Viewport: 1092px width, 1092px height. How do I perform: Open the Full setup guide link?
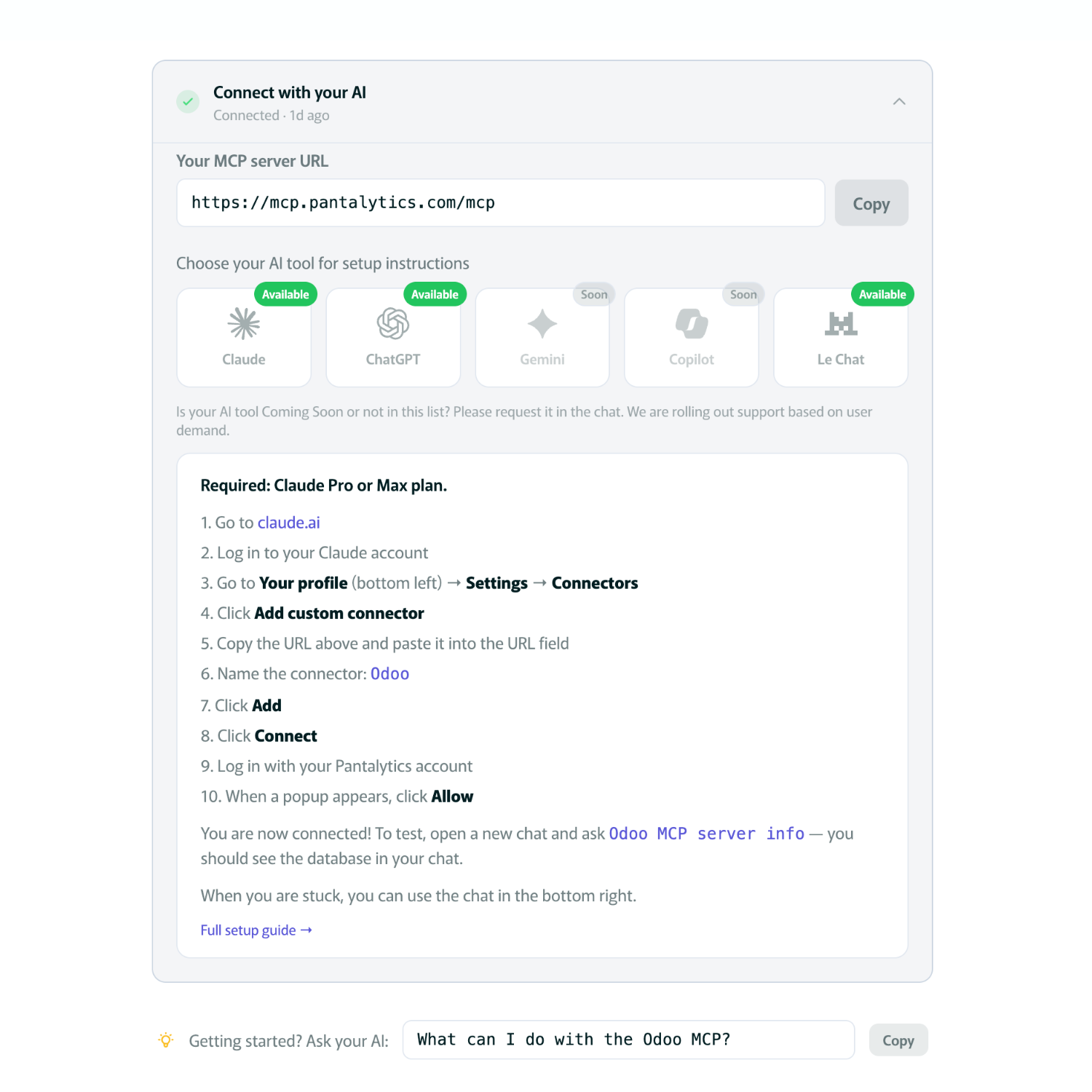coord(256,930)
